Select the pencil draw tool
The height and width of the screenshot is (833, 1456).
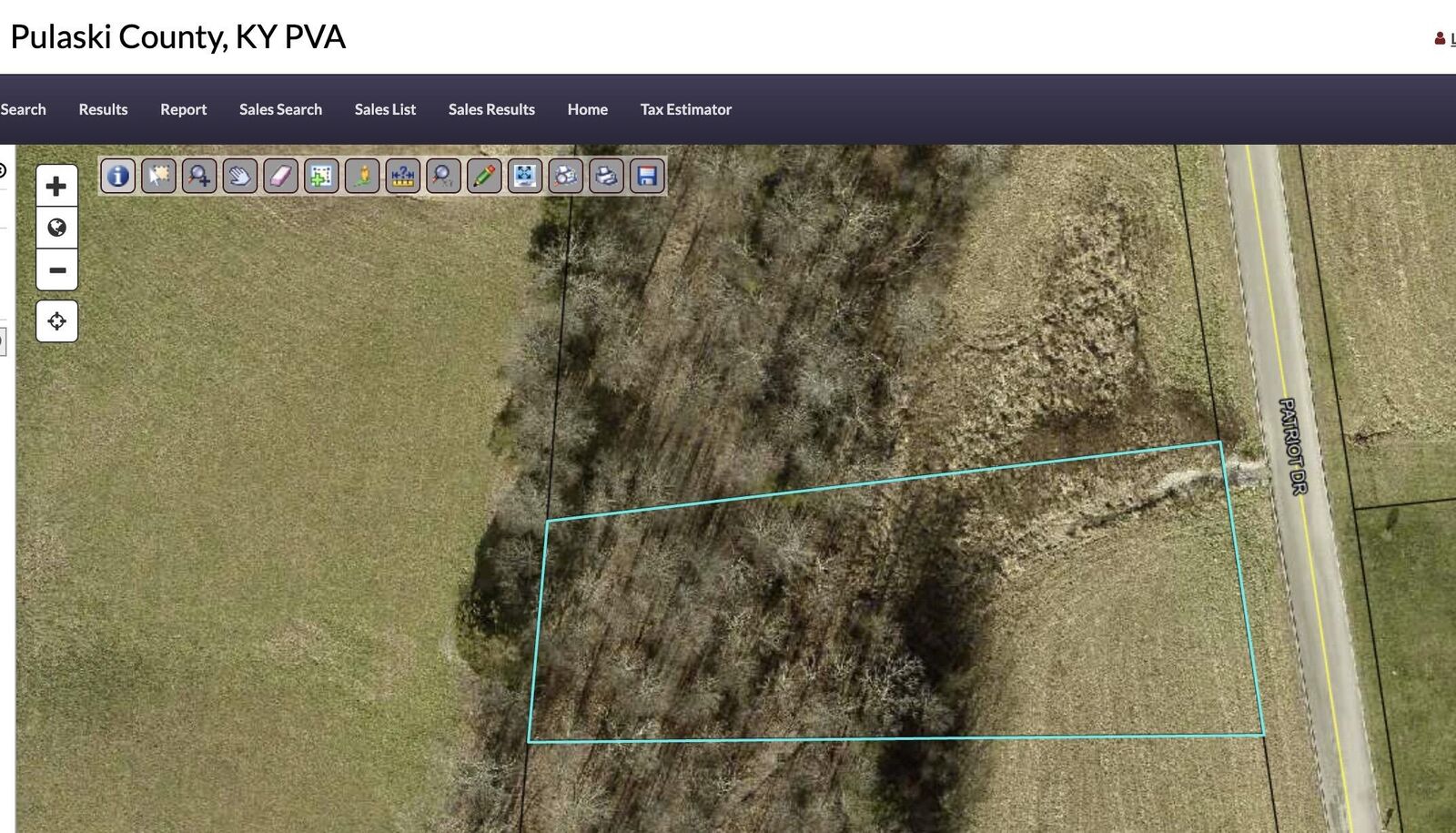[484, 176]
